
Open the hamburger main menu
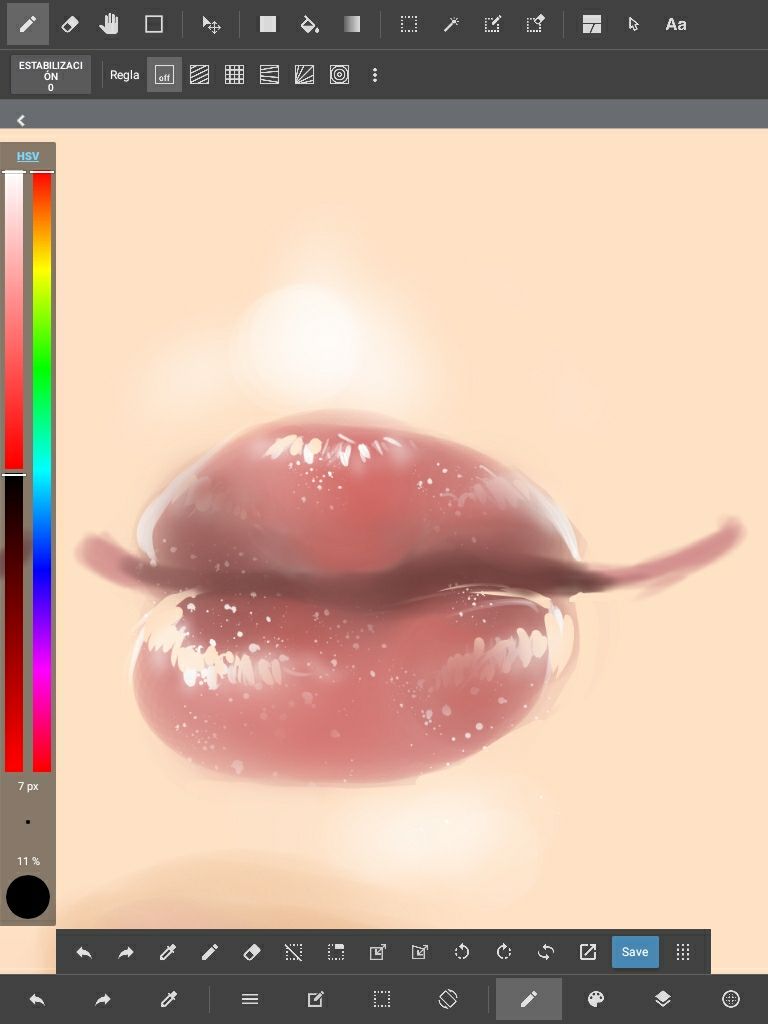[x=250, y=999]
